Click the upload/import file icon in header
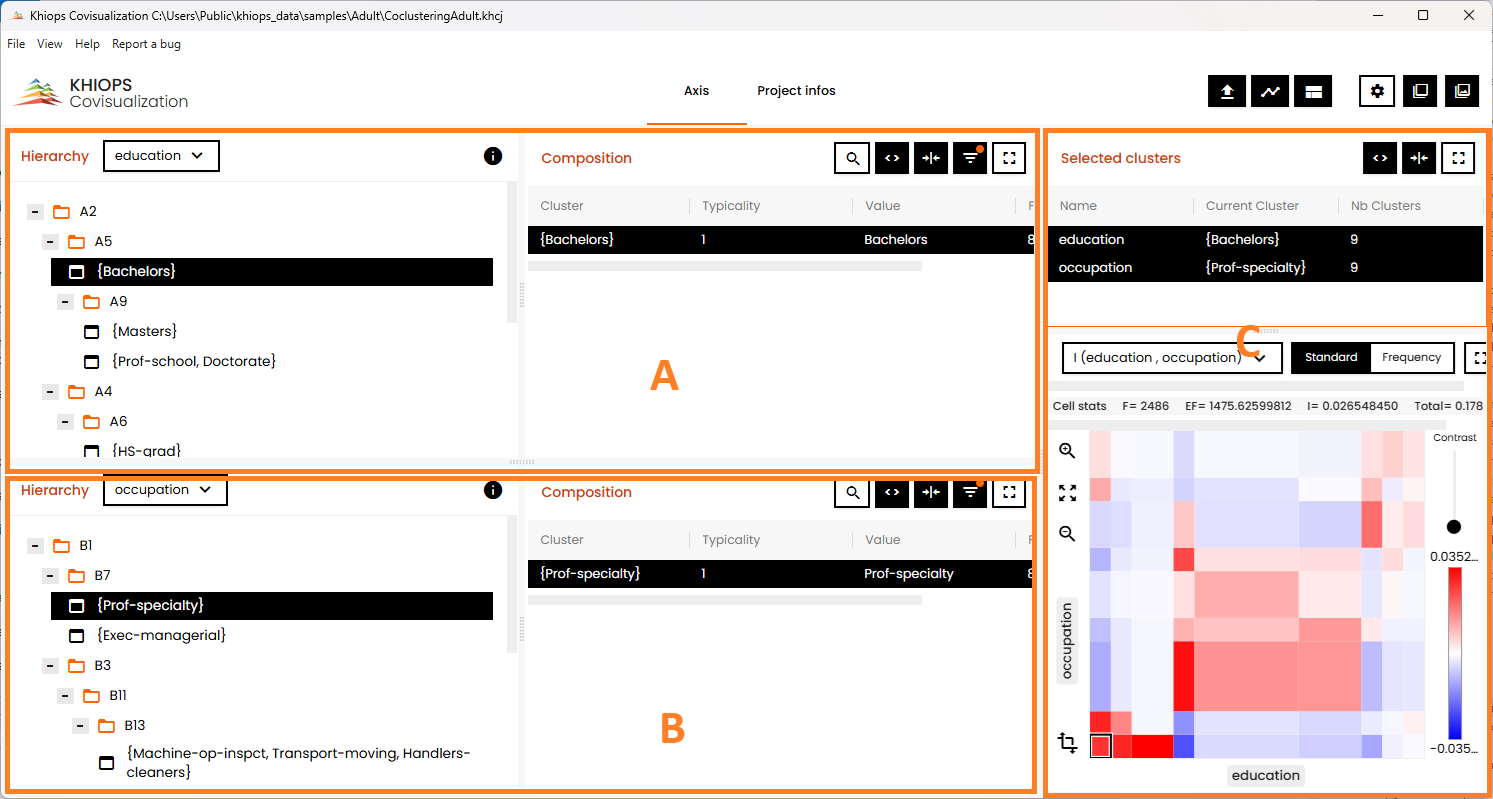 coord(1227,91)
